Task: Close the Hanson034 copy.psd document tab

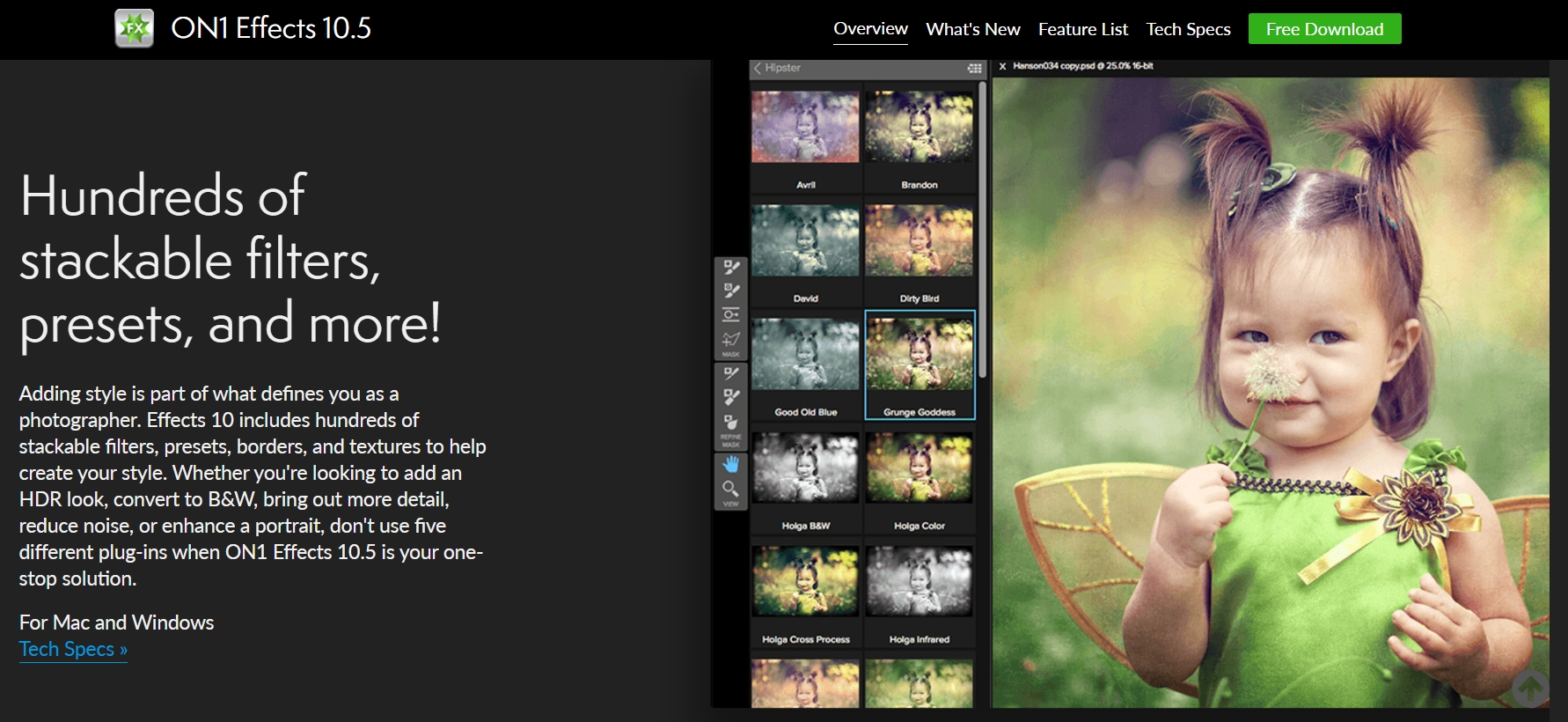Action: coord(1002,66)
